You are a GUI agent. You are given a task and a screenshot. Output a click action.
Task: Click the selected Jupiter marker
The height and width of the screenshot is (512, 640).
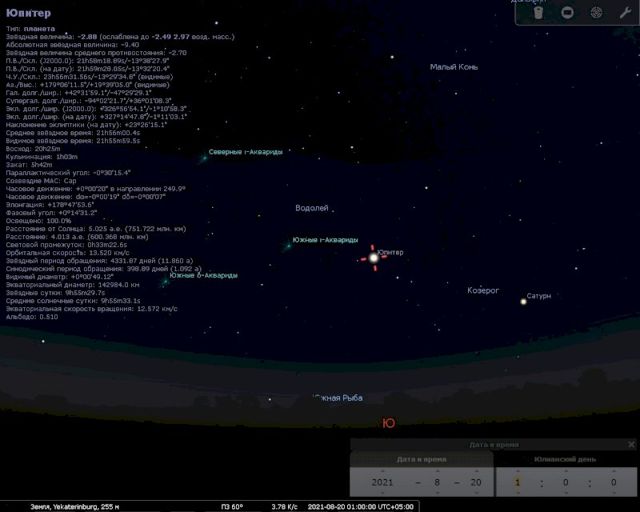[374, 257]
